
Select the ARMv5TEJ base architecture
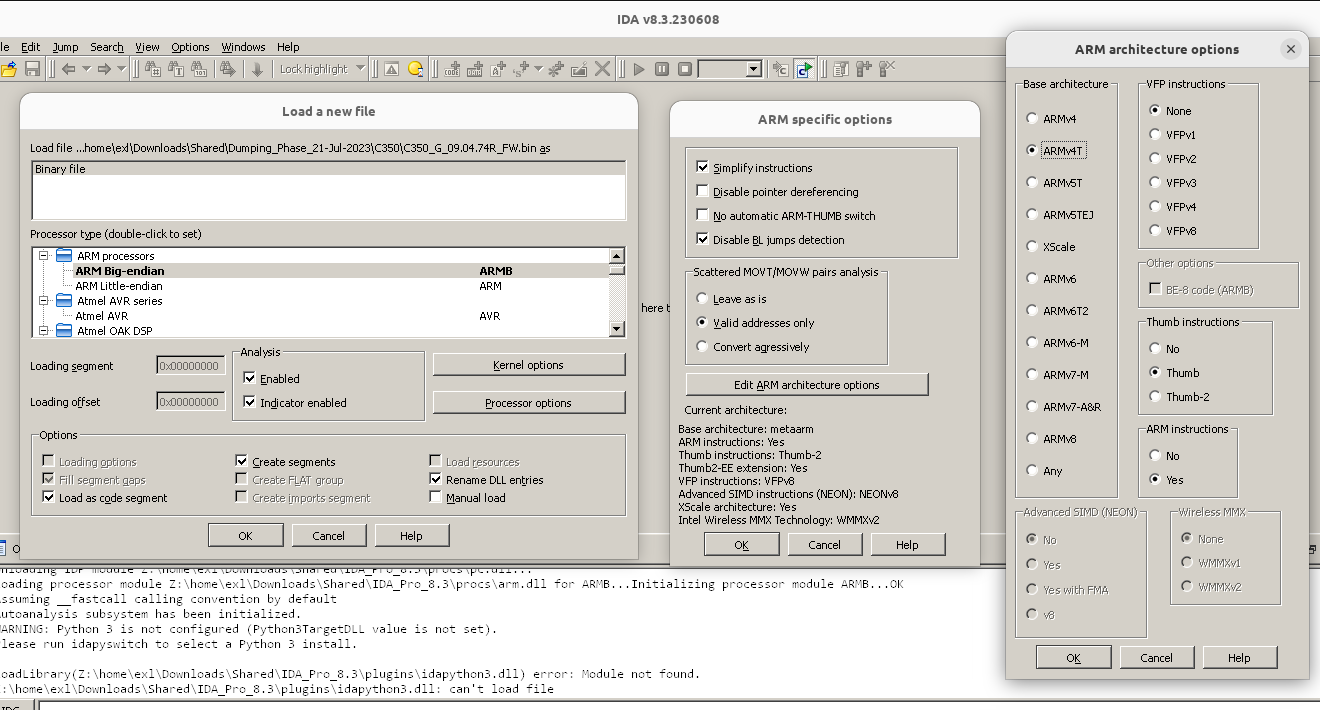click(x=1032, y=215)
